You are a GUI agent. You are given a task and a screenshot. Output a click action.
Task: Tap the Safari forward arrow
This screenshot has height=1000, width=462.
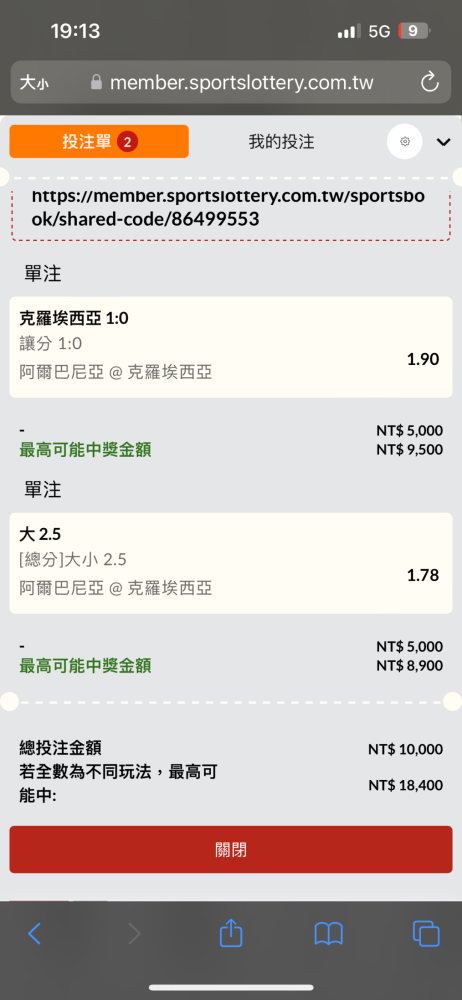point(134,934)
